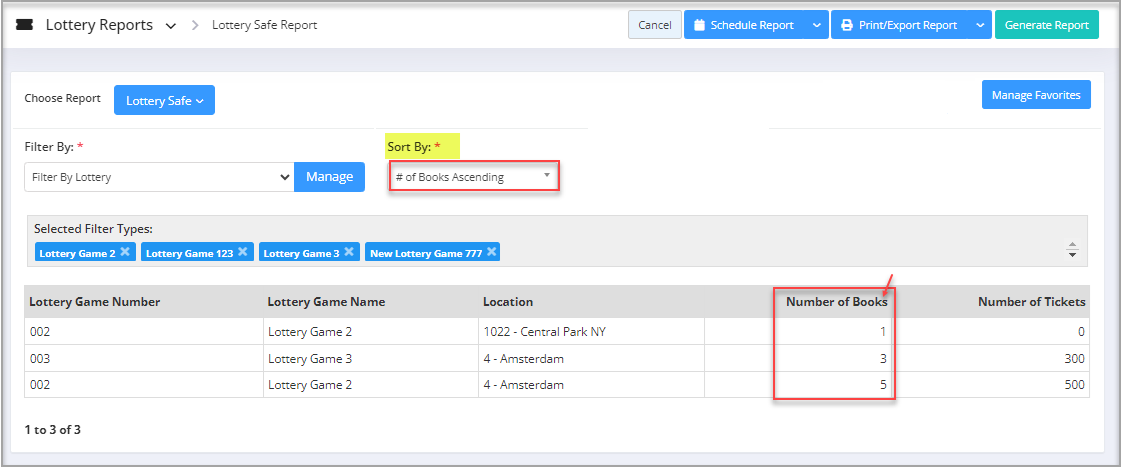This screenshot has height=469, width=1123.
Task: Remove the Lottery Game 123 filter tag
Action: [243, 252]
